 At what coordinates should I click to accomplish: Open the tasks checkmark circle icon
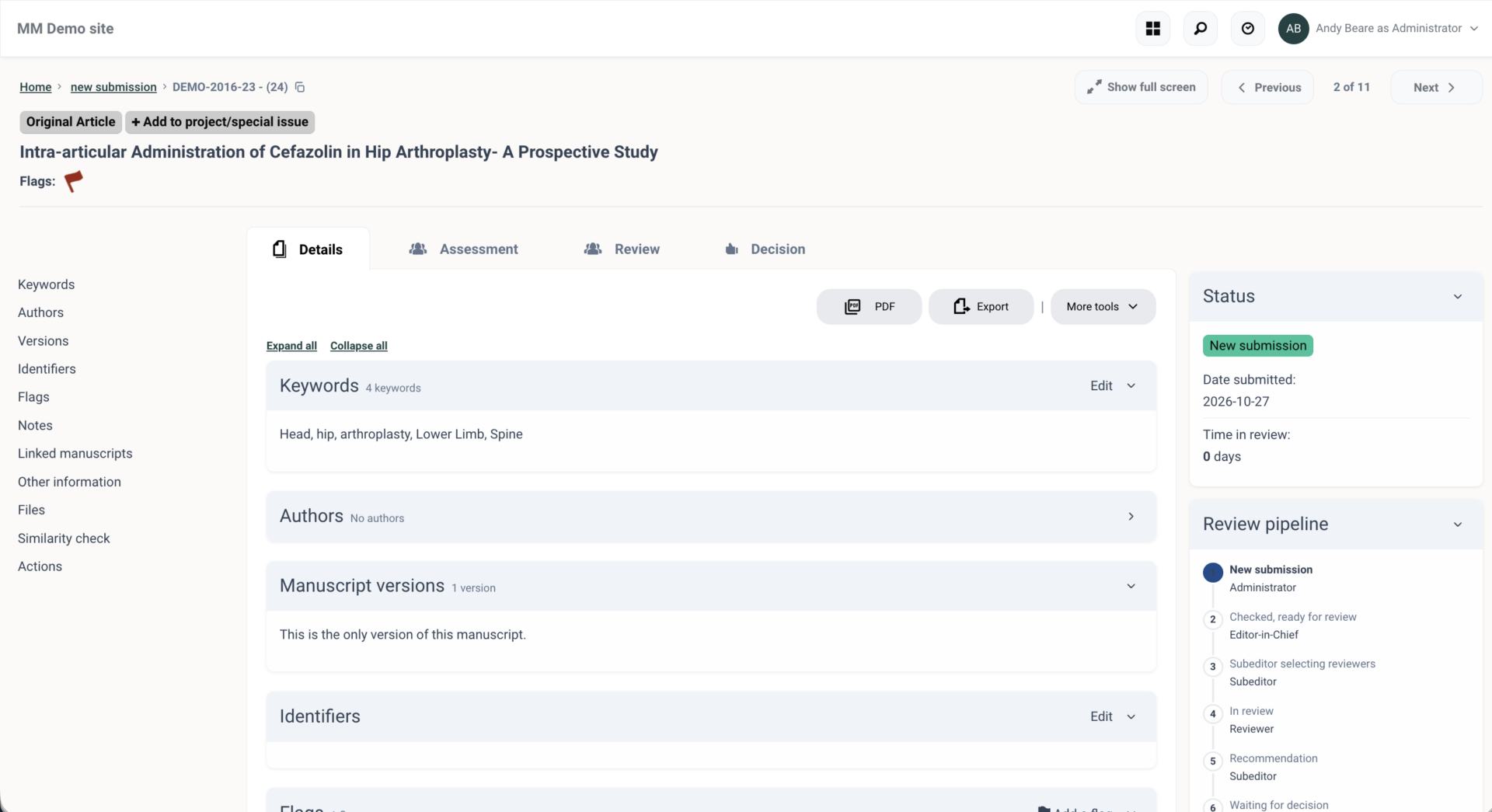click(x=1248, y=29)
